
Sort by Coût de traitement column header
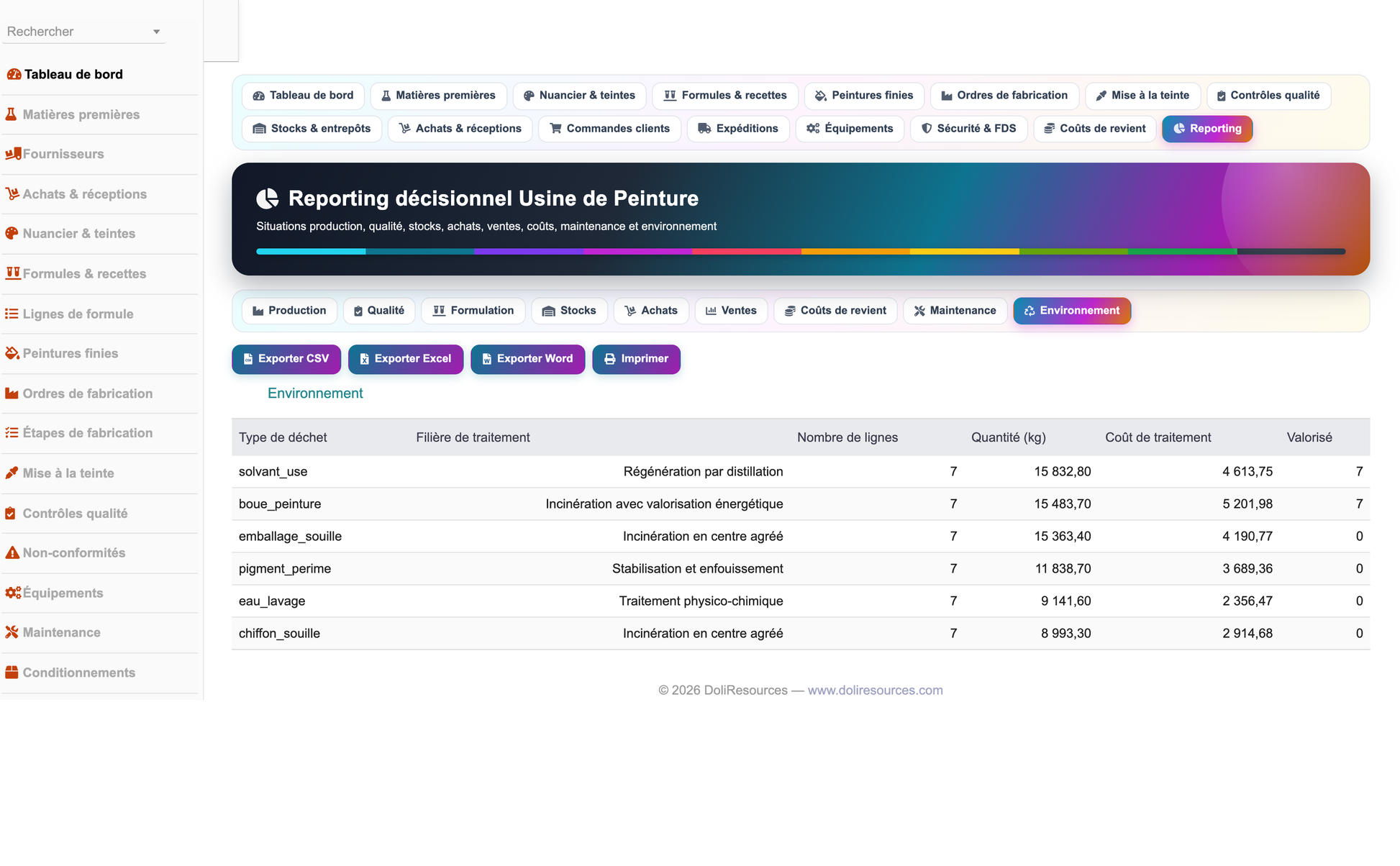1158,437
